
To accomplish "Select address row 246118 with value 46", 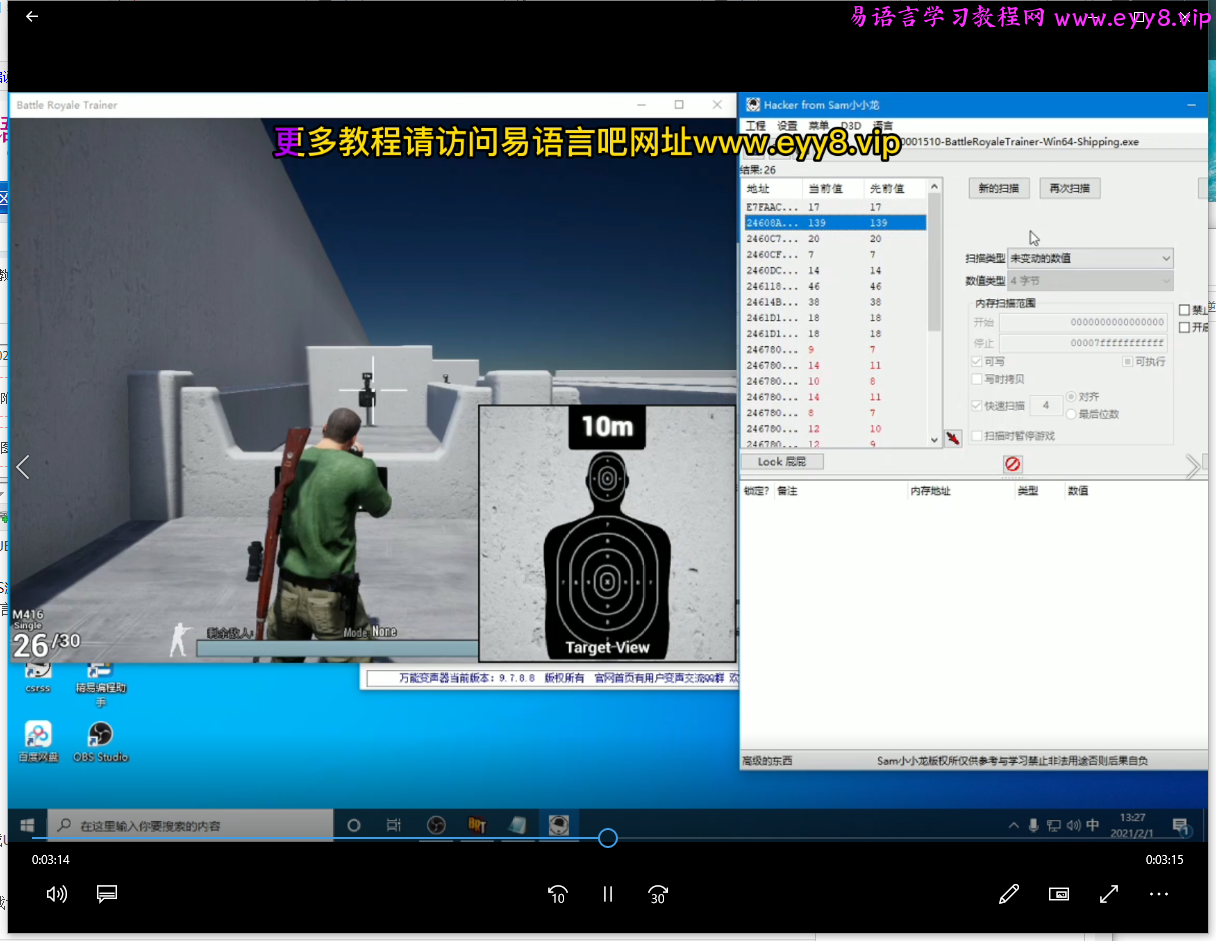I will coord(835,286).
